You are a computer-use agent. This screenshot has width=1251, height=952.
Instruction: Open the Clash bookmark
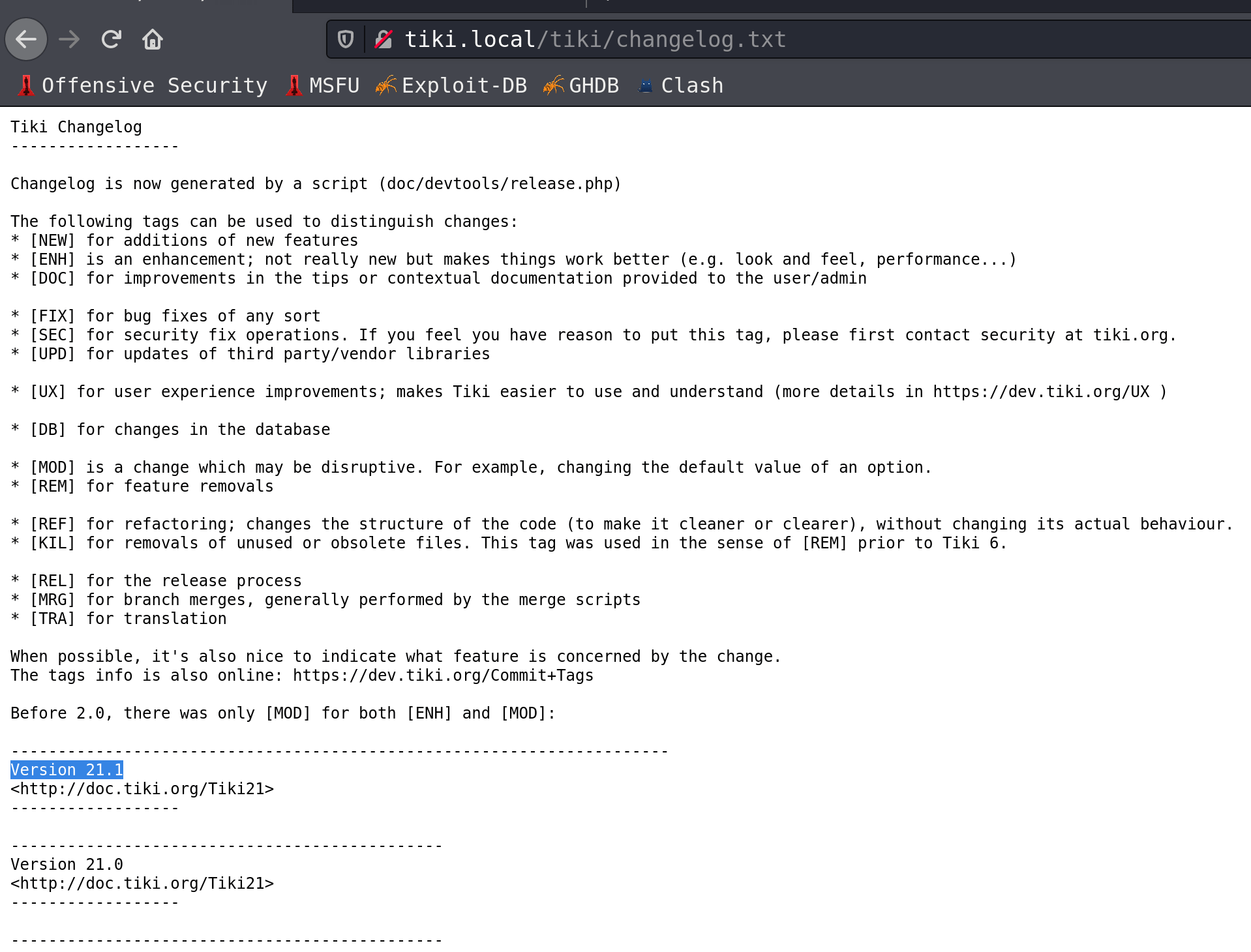tap(680, 85)
